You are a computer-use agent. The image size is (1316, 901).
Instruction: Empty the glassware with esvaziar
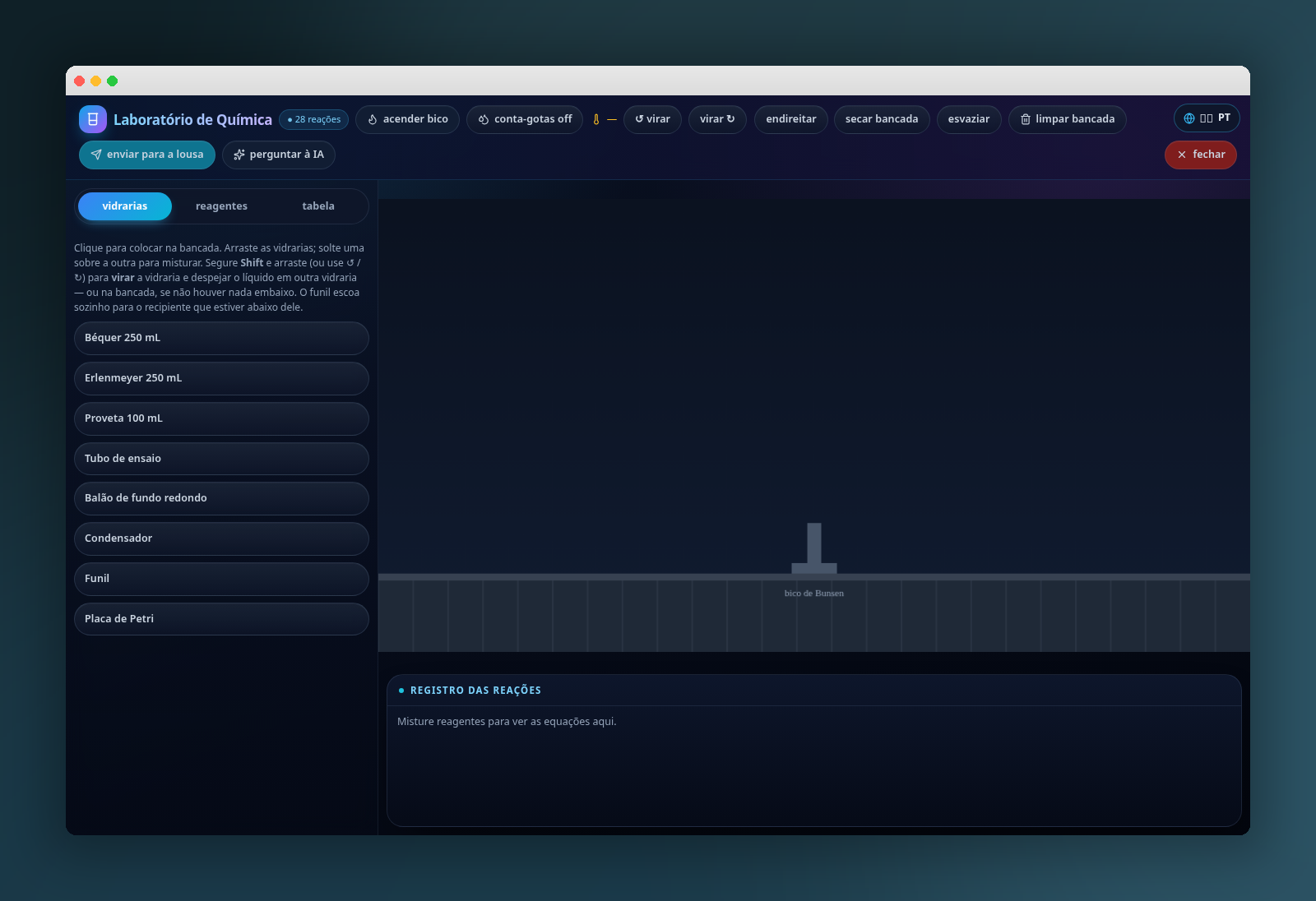(x=969, y=119)
